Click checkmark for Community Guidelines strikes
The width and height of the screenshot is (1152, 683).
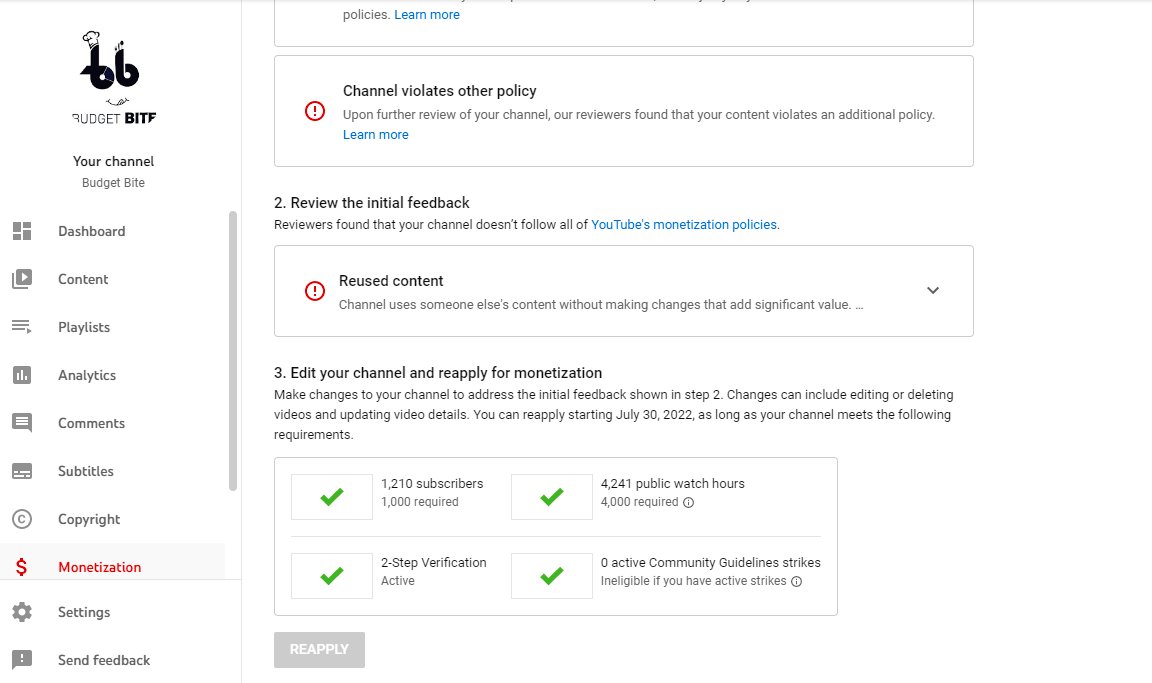coord(552,576)
